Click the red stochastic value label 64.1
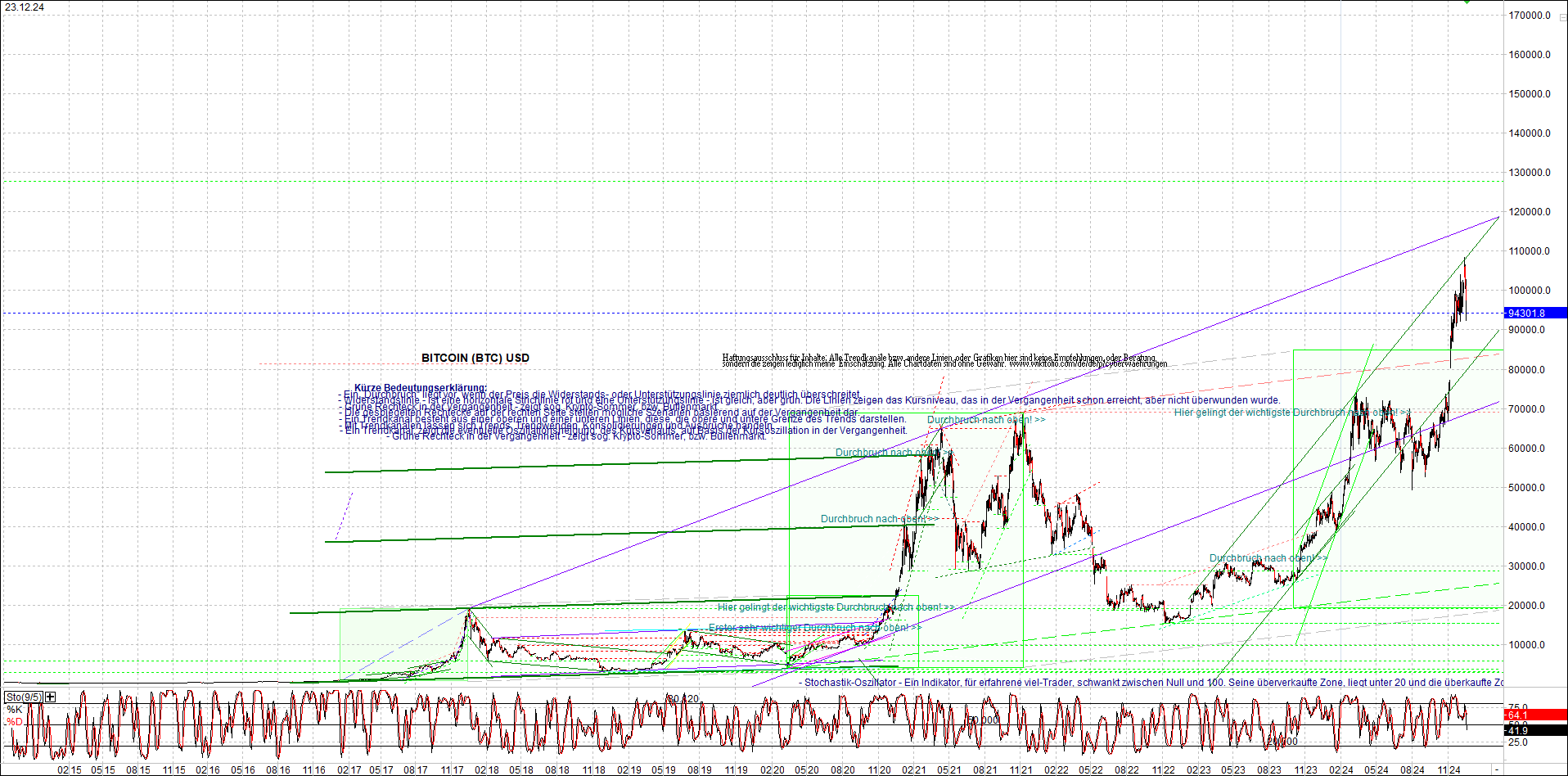 coord(1536,715)
